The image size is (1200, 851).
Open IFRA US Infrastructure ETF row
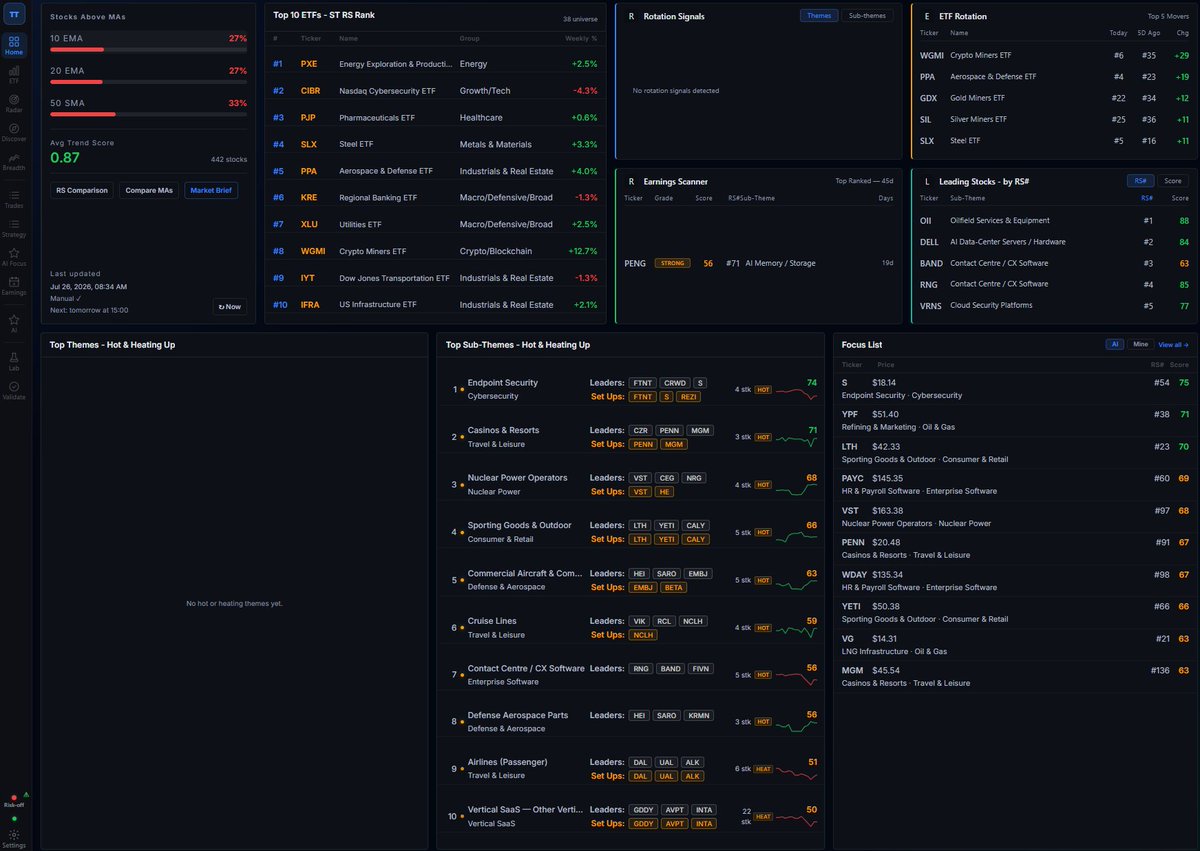point(435,304)
